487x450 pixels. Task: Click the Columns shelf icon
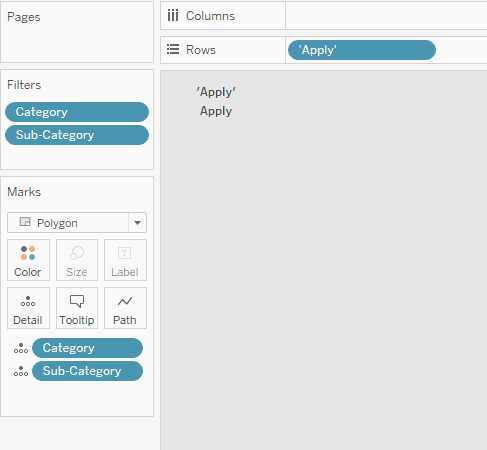[173, 15]
